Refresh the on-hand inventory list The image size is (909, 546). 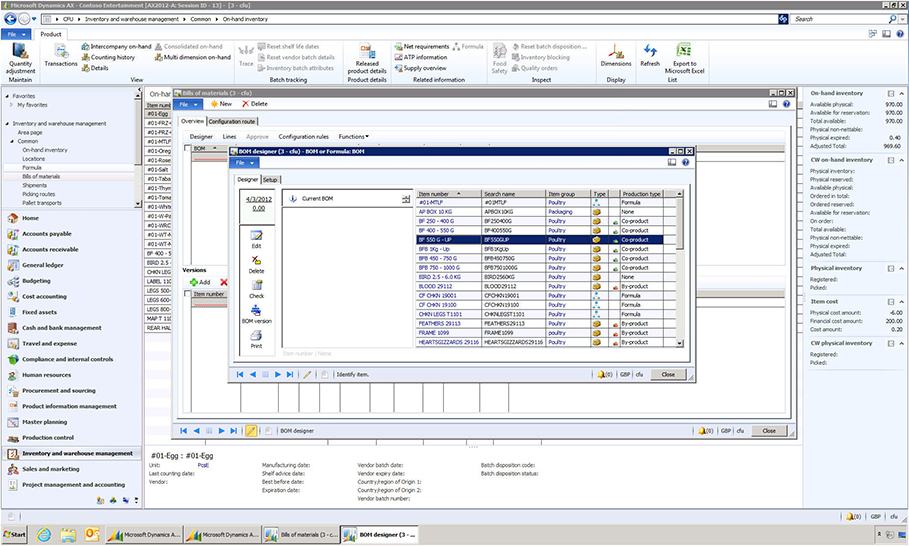click(x=650, y=55)
